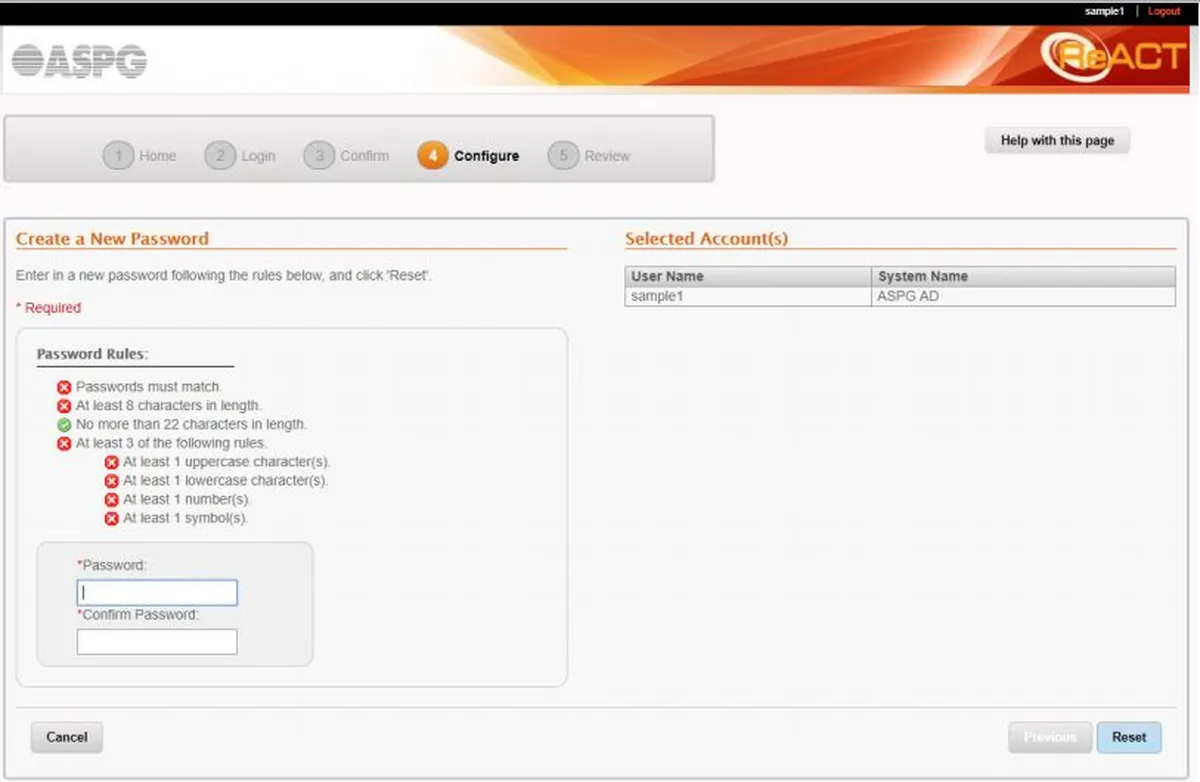Select the sample1 account row

(900, 297)
